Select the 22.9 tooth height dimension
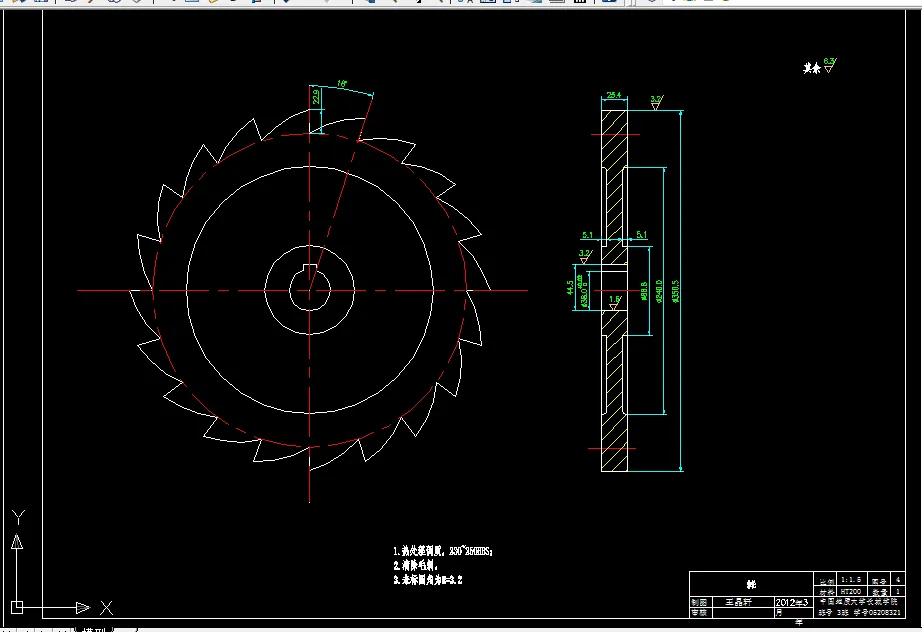This screenshot has height=632, width=922. pyautogui.click(x=316, y=97)
